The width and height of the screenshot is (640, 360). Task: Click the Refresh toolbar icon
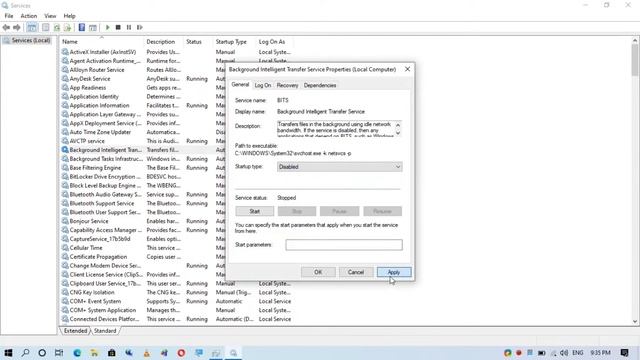pos(57,27)
